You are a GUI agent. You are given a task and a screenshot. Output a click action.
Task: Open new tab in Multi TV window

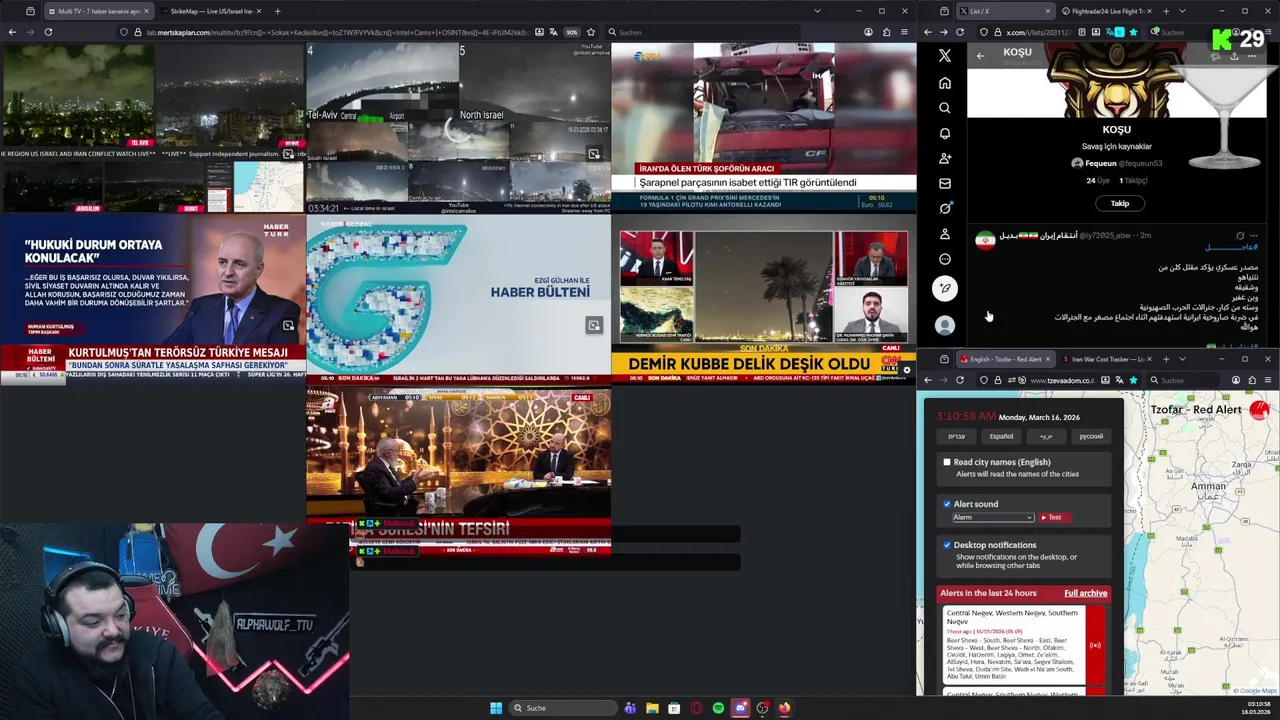coord(277,11)
